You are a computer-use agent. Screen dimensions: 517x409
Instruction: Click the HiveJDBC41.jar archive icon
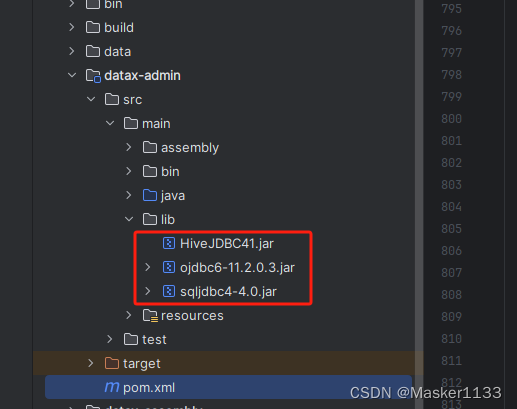tap(169, 243)
